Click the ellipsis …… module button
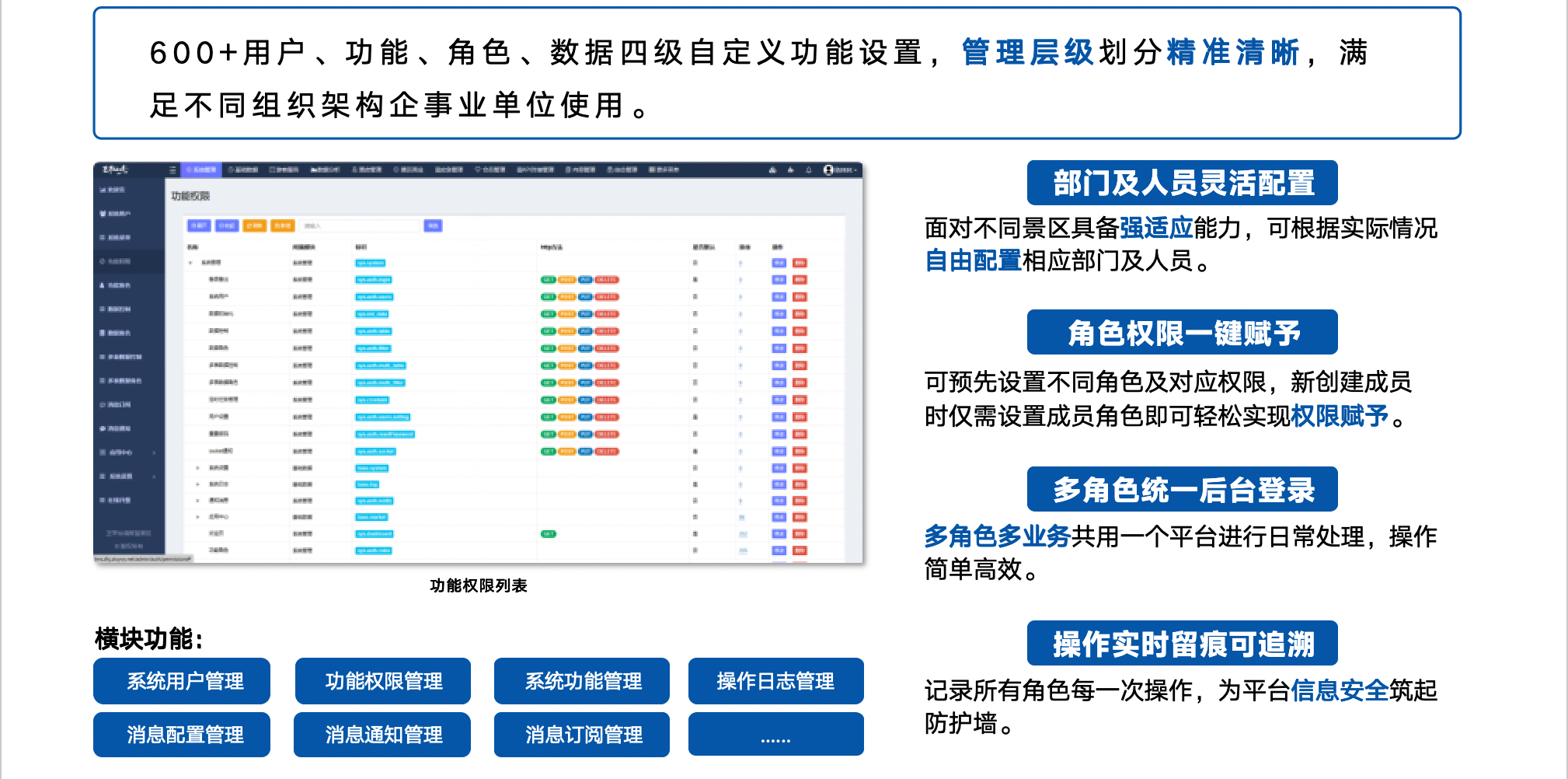 pyautogui.click(x=776, y=735)
